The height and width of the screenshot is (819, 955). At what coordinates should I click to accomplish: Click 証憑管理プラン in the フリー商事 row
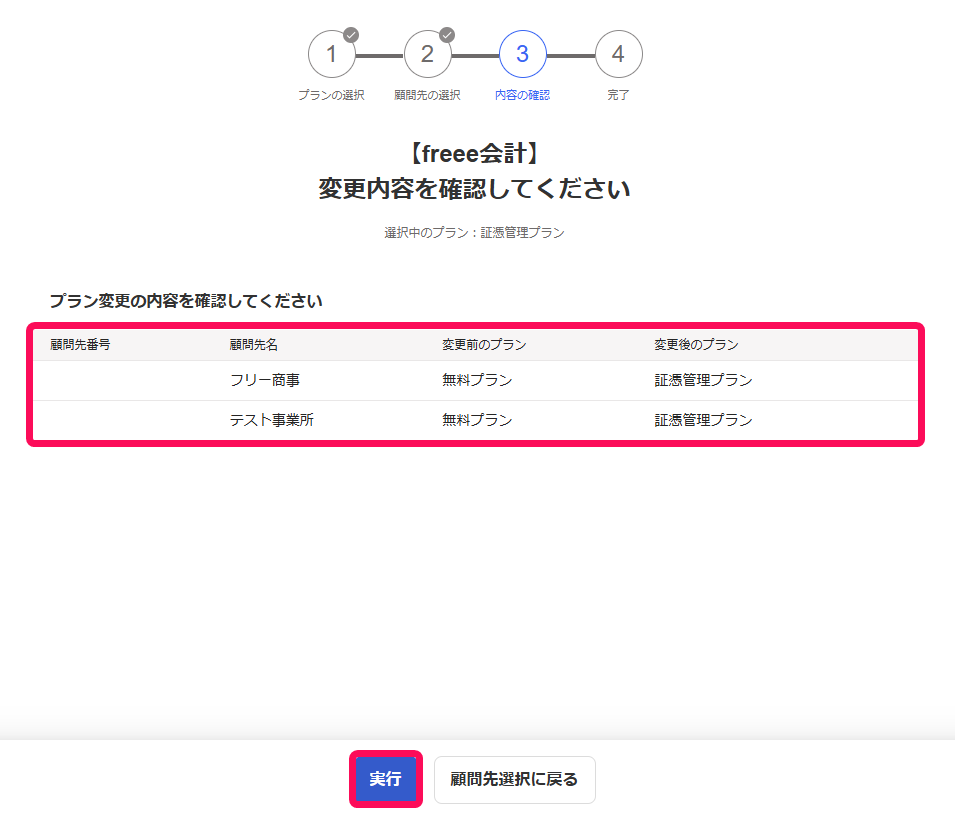[703, 380]
